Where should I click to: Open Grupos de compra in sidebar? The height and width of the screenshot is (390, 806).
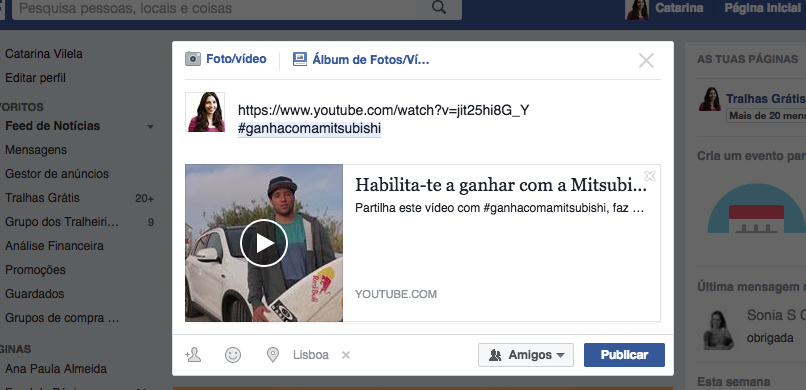point(62,318)
